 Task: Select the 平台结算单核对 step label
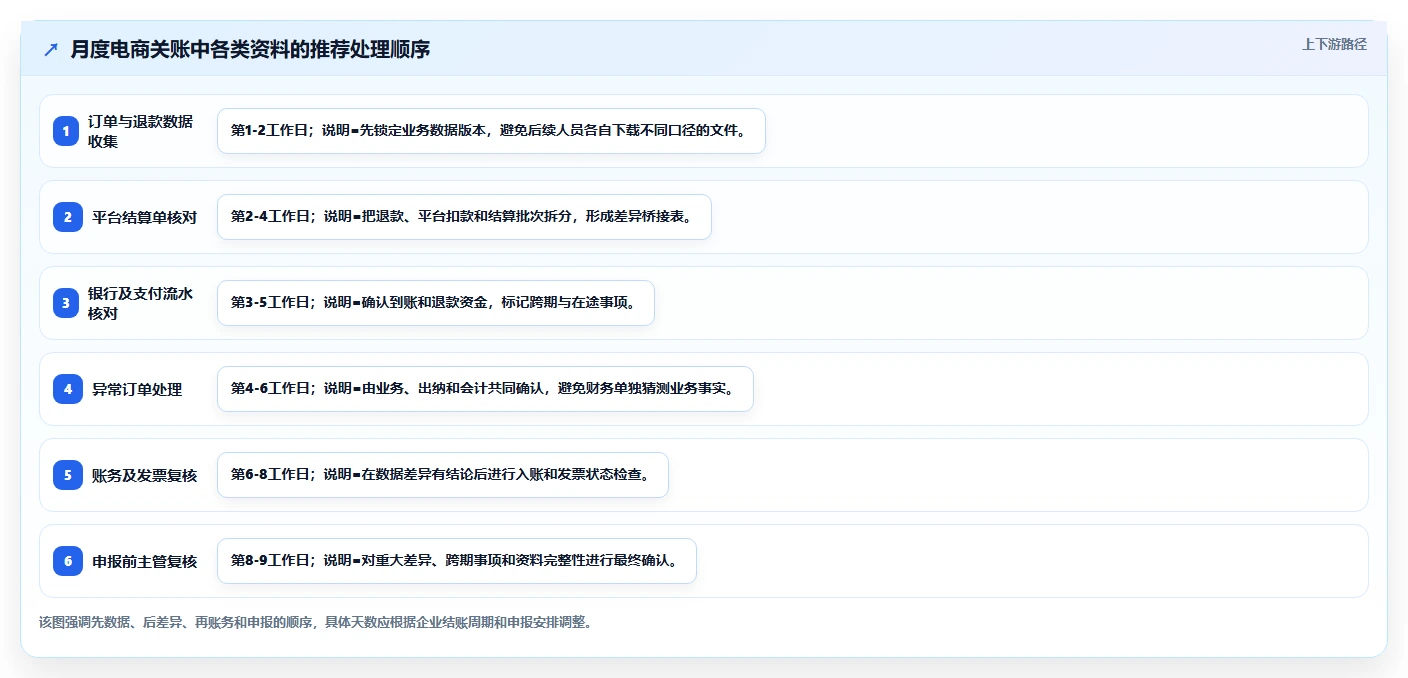(x=145, y=217)
